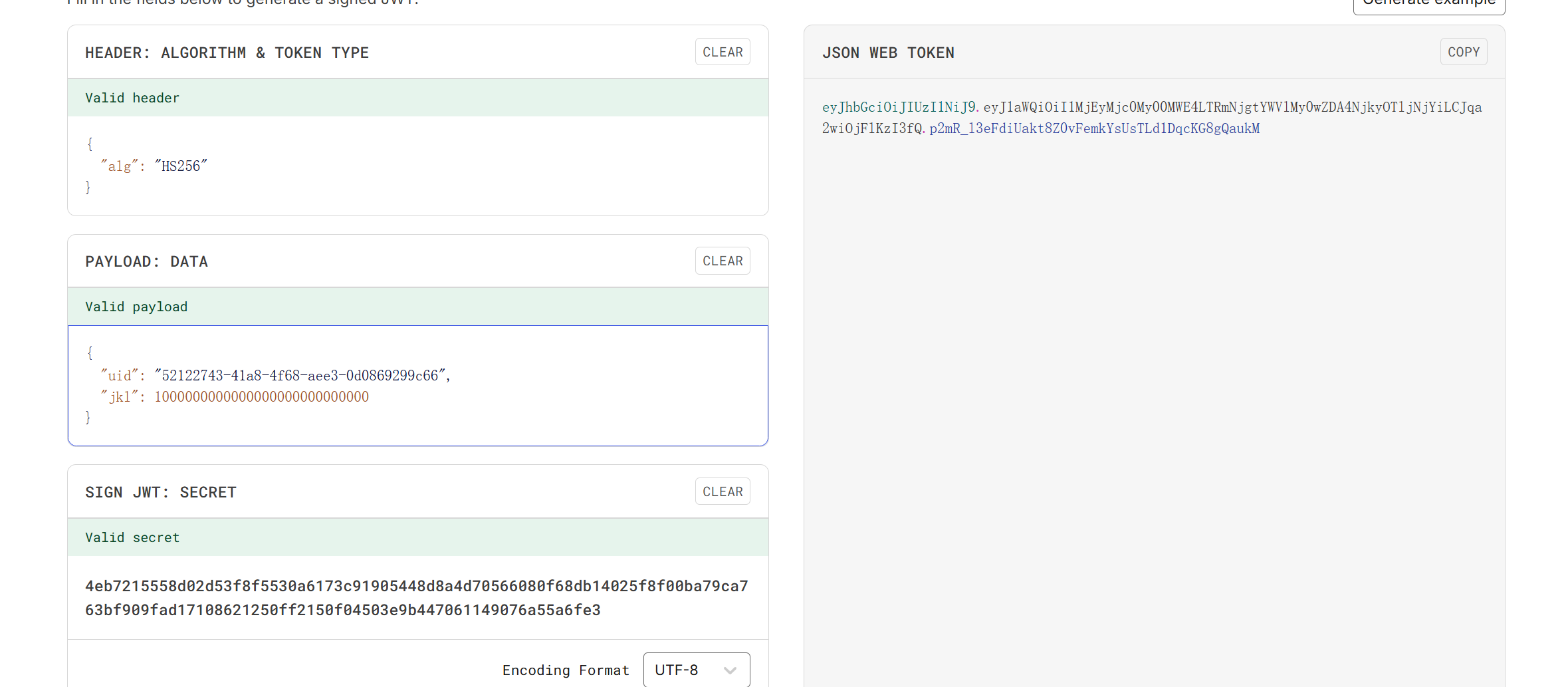Click the signature part of the token

pos(1094,128)
